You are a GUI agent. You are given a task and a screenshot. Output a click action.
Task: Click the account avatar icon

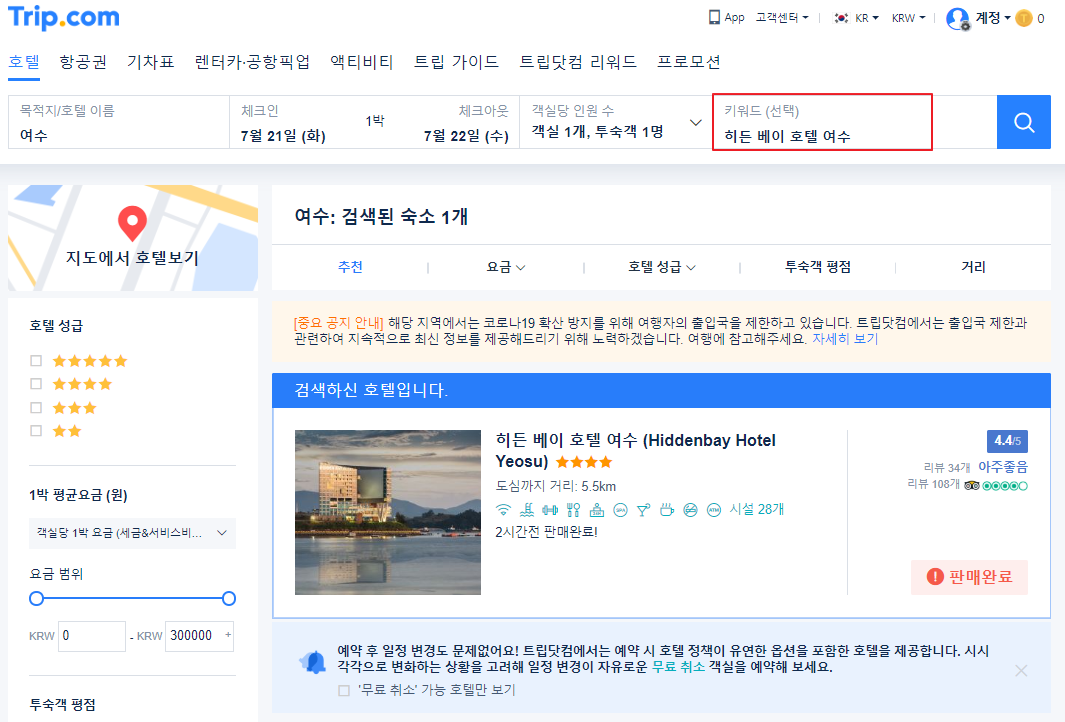pyautogui.click(x=958, y=18)
